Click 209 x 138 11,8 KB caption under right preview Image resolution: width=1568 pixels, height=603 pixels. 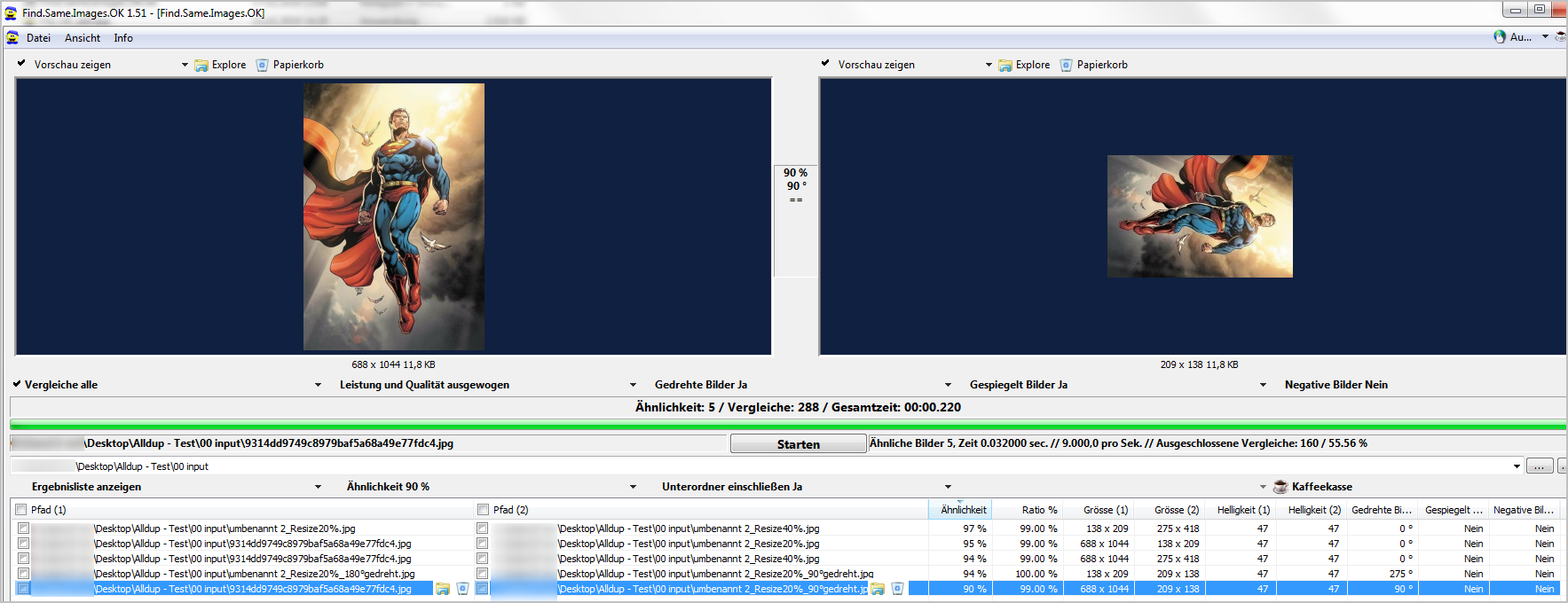1199,364
